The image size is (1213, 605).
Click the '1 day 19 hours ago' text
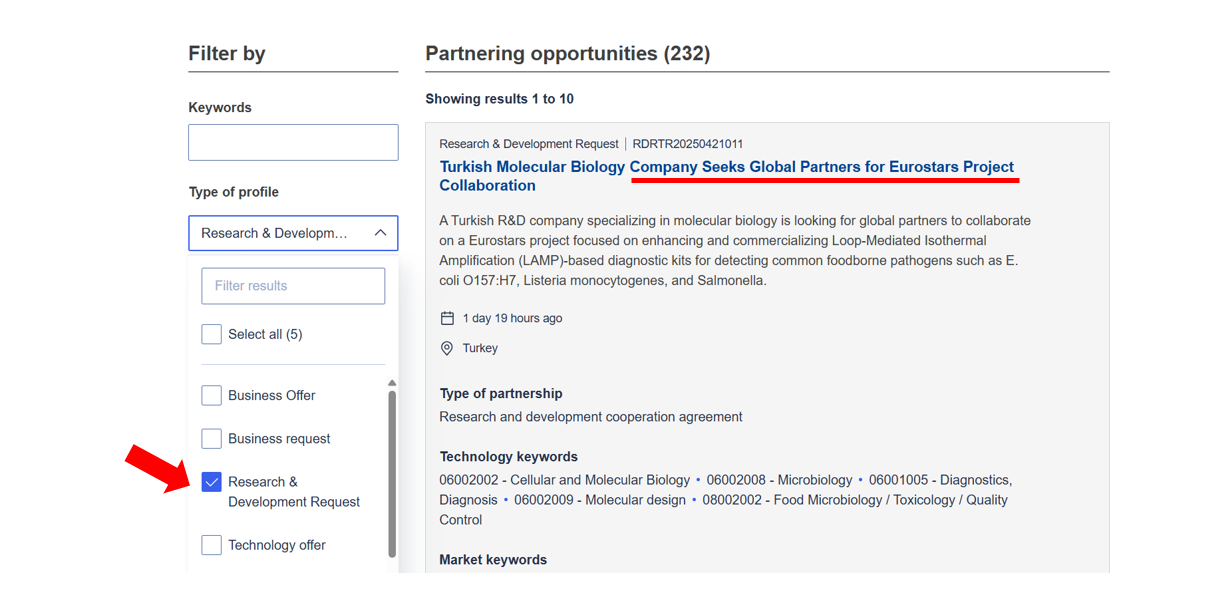[x=512, y=318]
